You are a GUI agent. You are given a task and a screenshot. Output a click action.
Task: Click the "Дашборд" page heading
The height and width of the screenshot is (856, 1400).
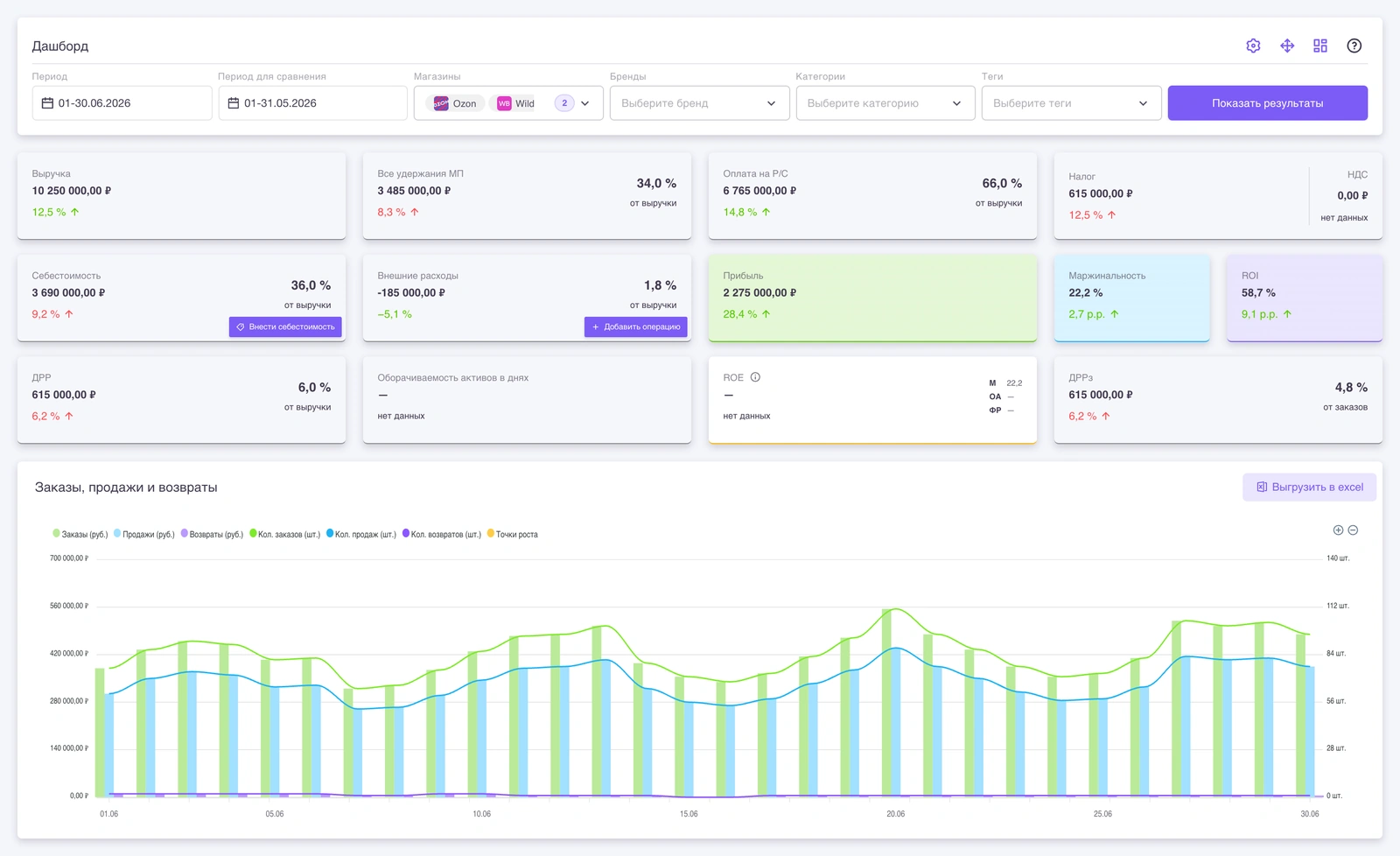[60, 46]
